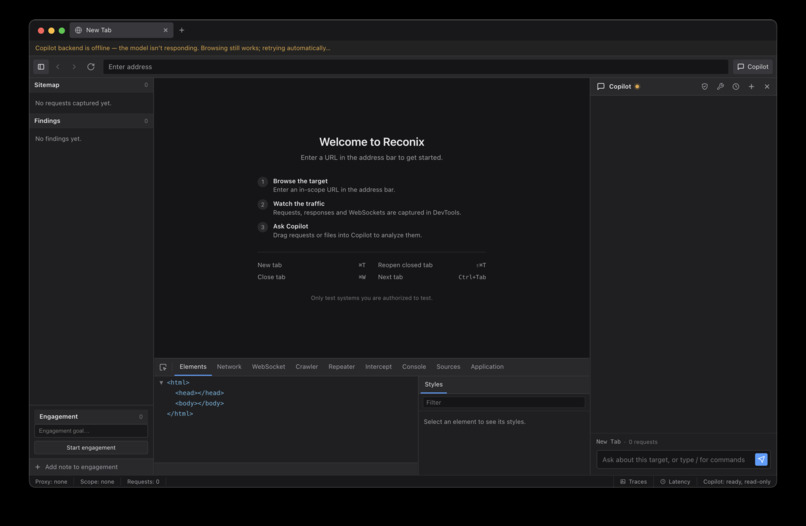Open Traces in the status bar
Viewport: 806px width, 526px height.
(633, 482)
